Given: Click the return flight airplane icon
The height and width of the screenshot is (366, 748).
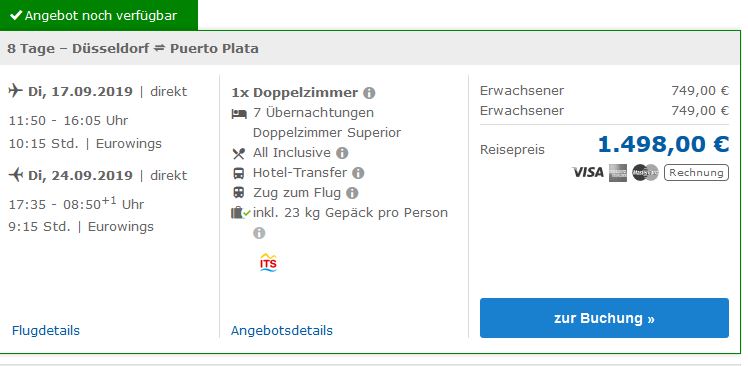Looking at the screenshot, I should pos(16,175).
